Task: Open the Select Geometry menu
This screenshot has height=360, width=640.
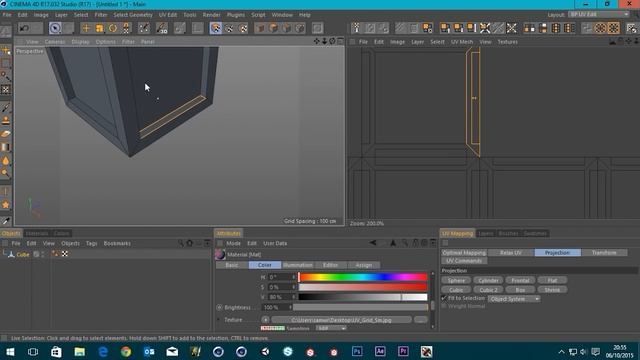Action: [133, 15]
